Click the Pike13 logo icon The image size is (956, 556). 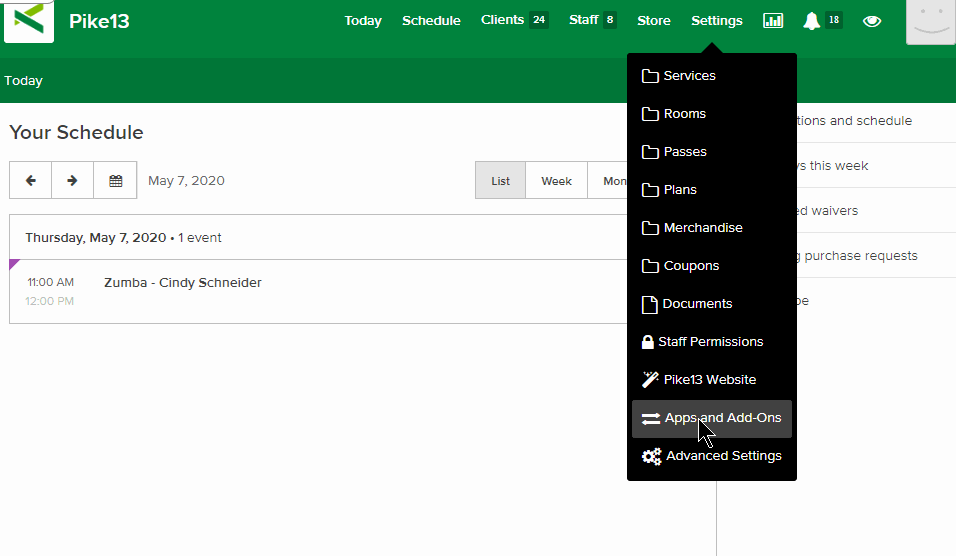coord(29,21)
